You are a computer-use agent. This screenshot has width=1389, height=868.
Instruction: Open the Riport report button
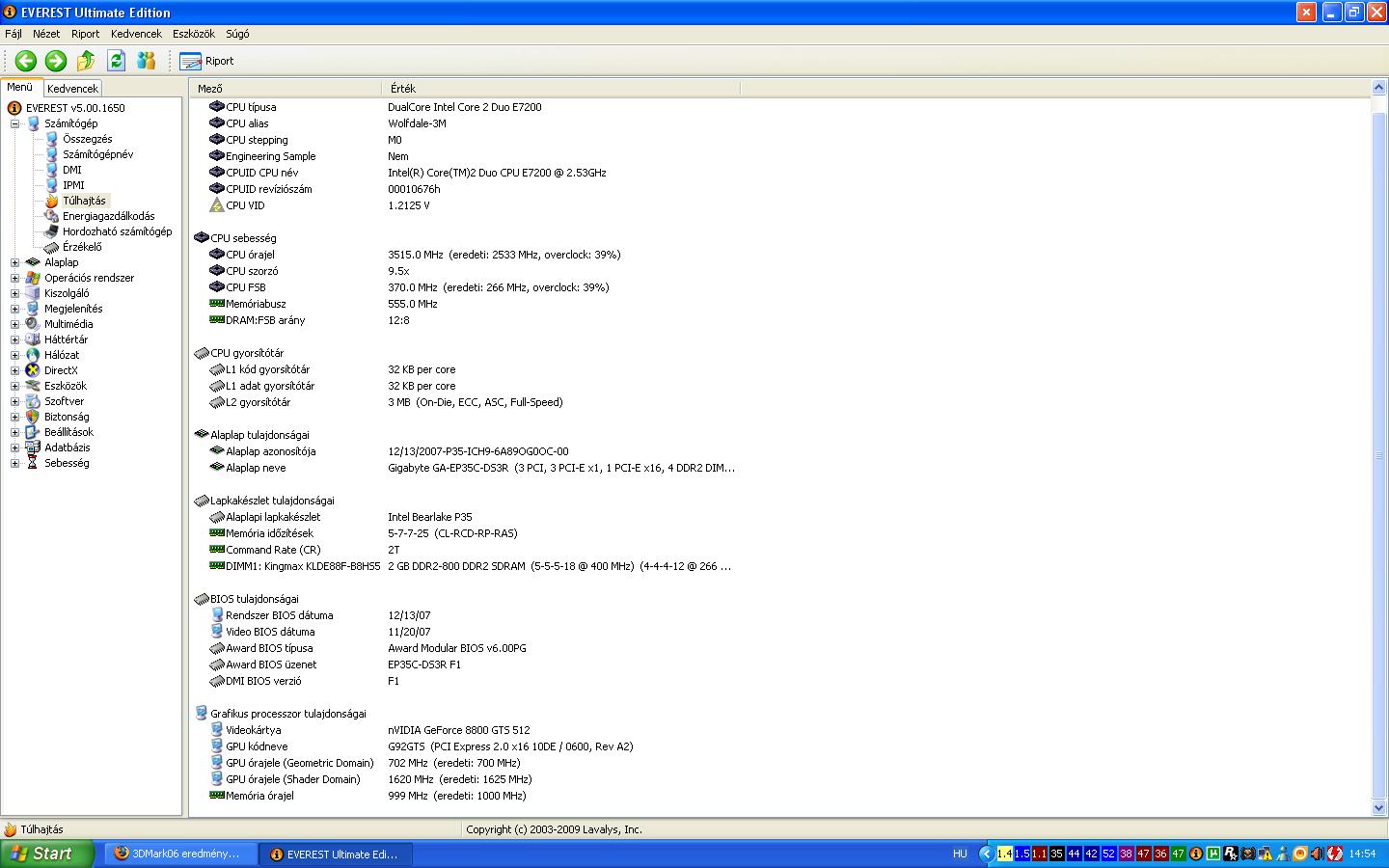(x=206, y=61)
